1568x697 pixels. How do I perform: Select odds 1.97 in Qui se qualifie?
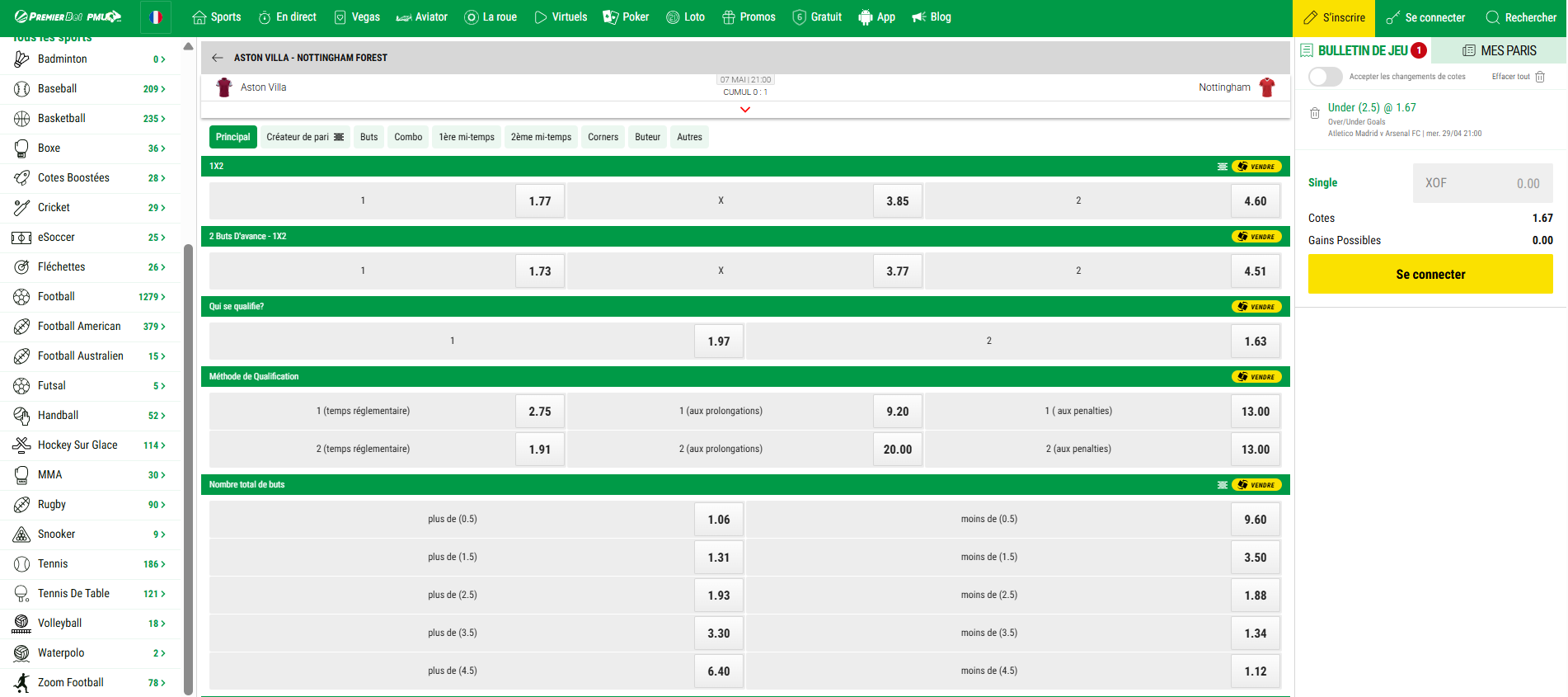(x=719, y=341)
